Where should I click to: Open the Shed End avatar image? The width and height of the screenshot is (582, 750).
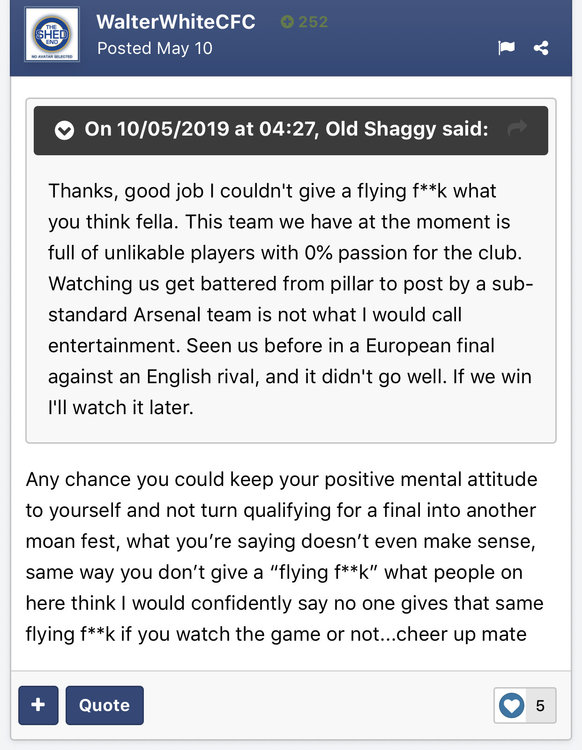52,34
